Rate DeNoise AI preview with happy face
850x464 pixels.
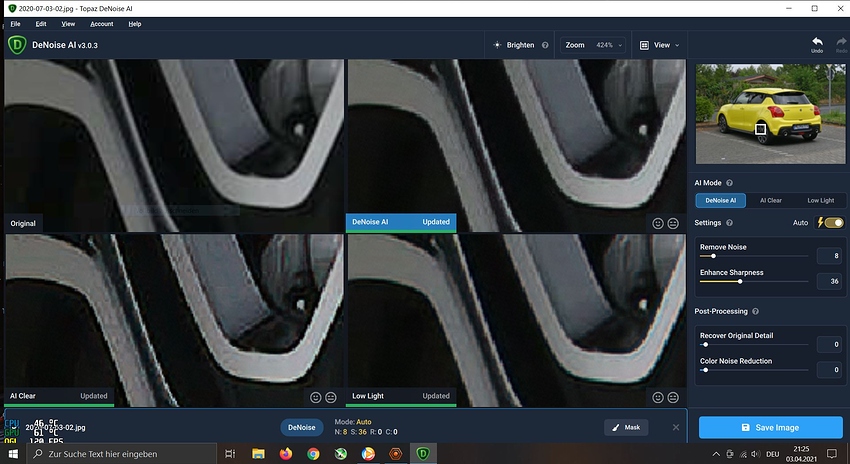point(658,223)
